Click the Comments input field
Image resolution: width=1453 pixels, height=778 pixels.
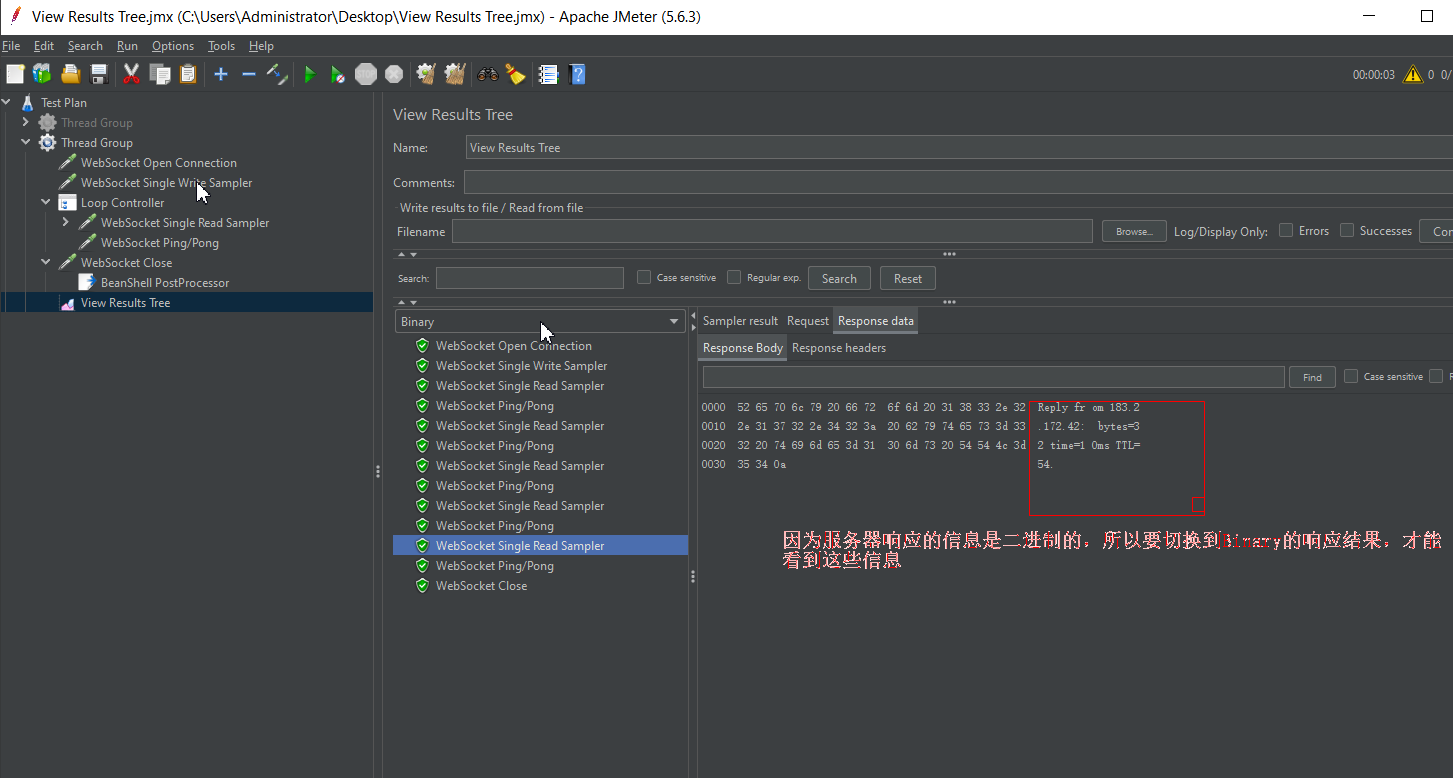pyautogui.click(x=958, y=182)
